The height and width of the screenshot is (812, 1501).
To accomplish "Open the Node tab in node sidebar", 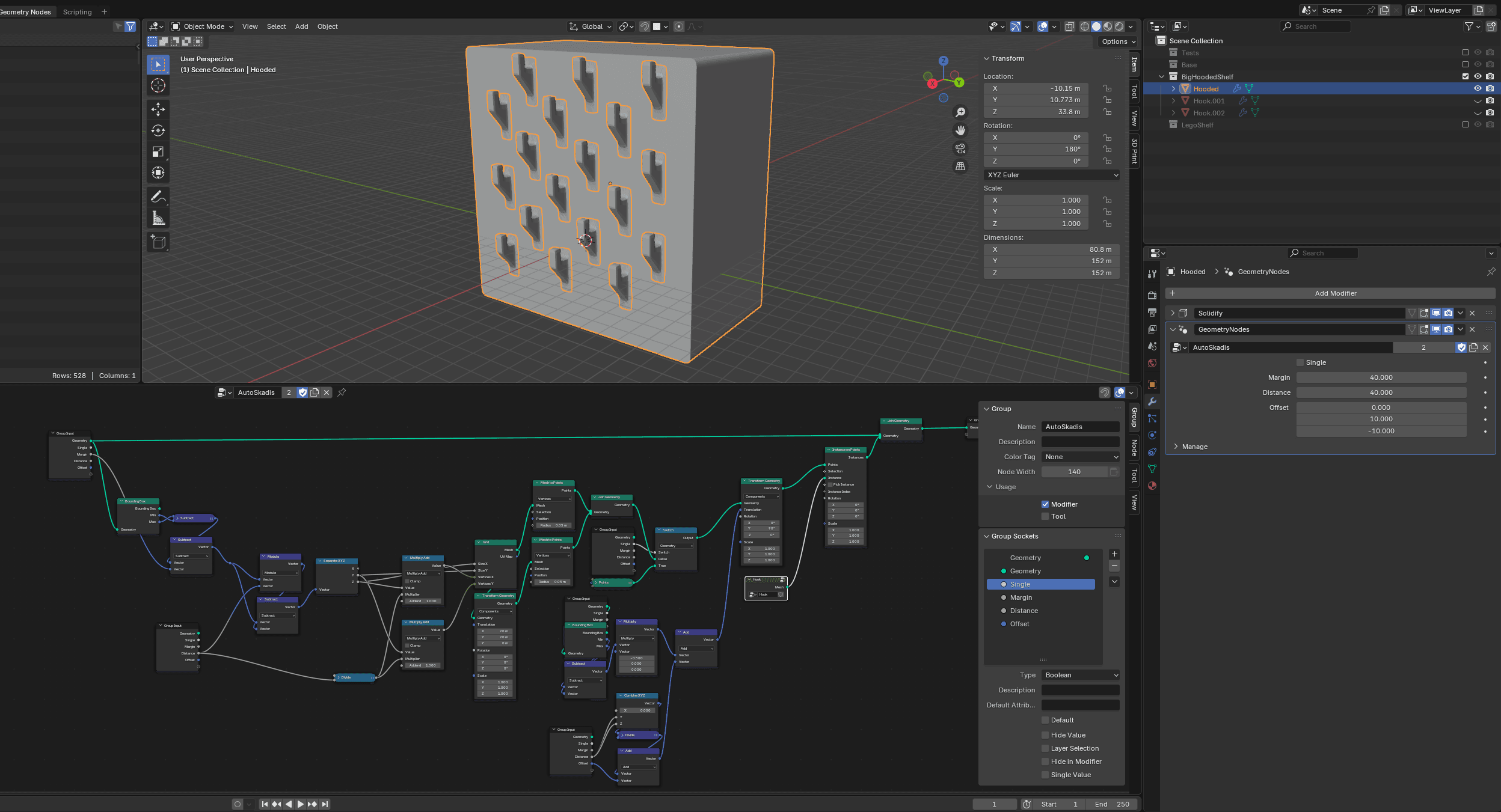I will pyautogui.click(x=1134, y=448).
